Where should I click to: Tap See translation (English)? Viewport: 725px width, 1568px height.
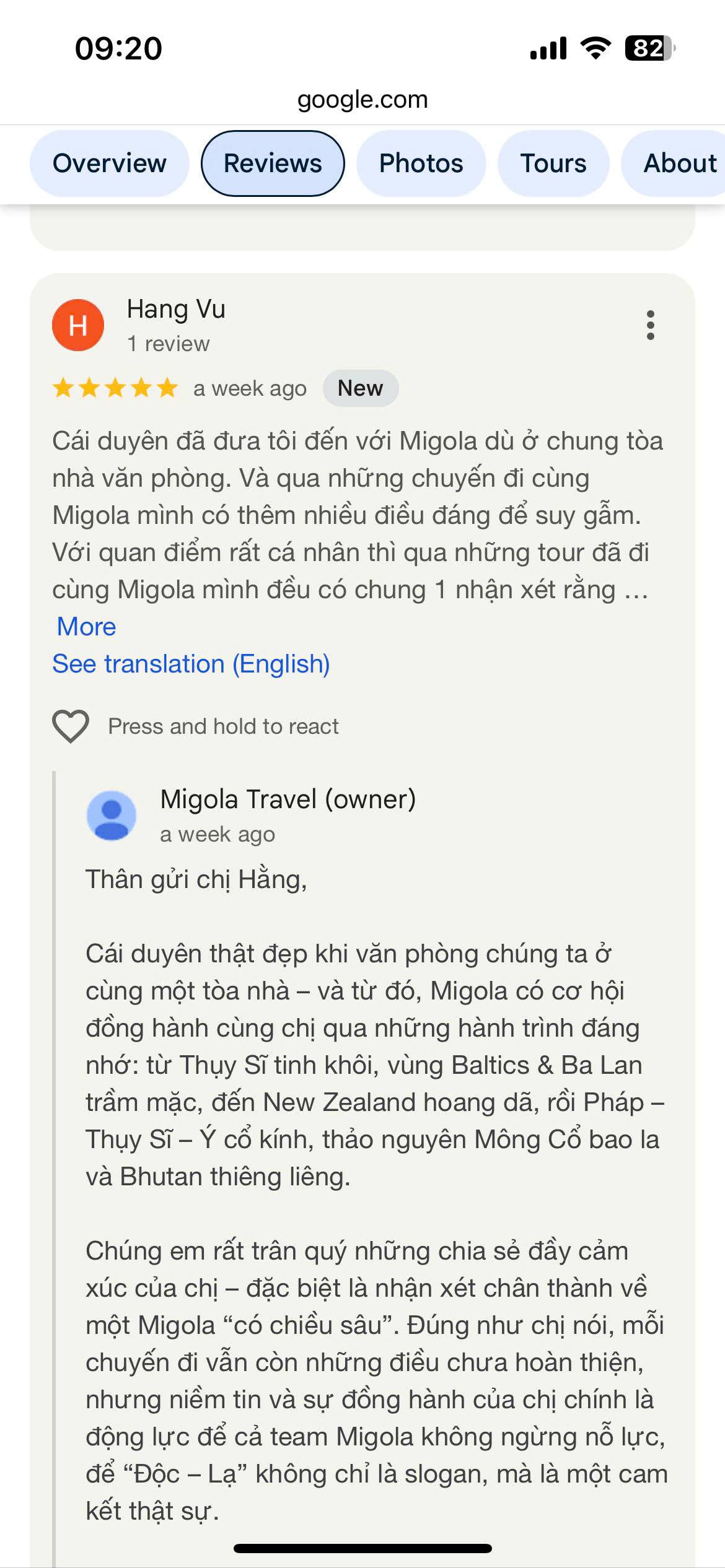pos(191,664)
